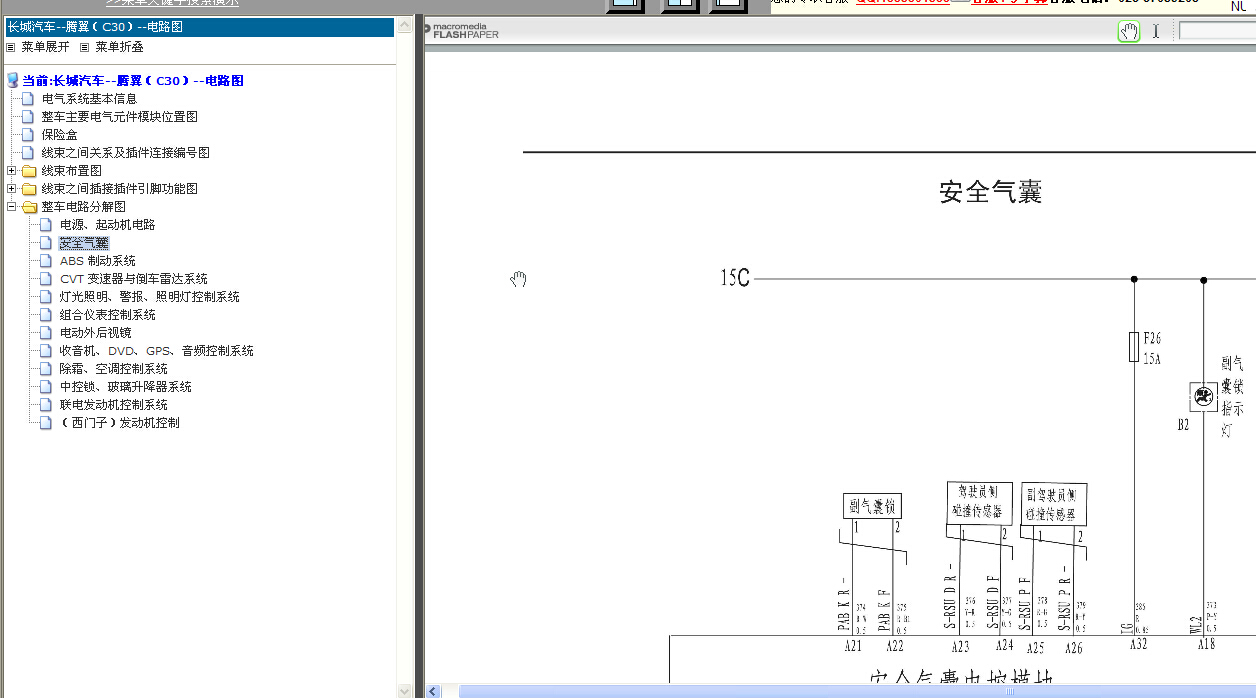The image size is (1256, 698).
Task: Select the 线束布置图 folder label
Action: click(71, 171)
